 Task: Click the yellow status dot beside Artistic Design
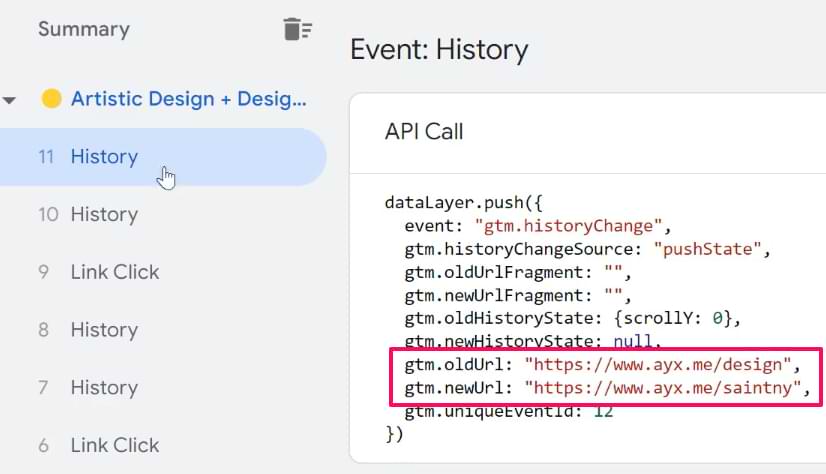(x=51, y=99)
